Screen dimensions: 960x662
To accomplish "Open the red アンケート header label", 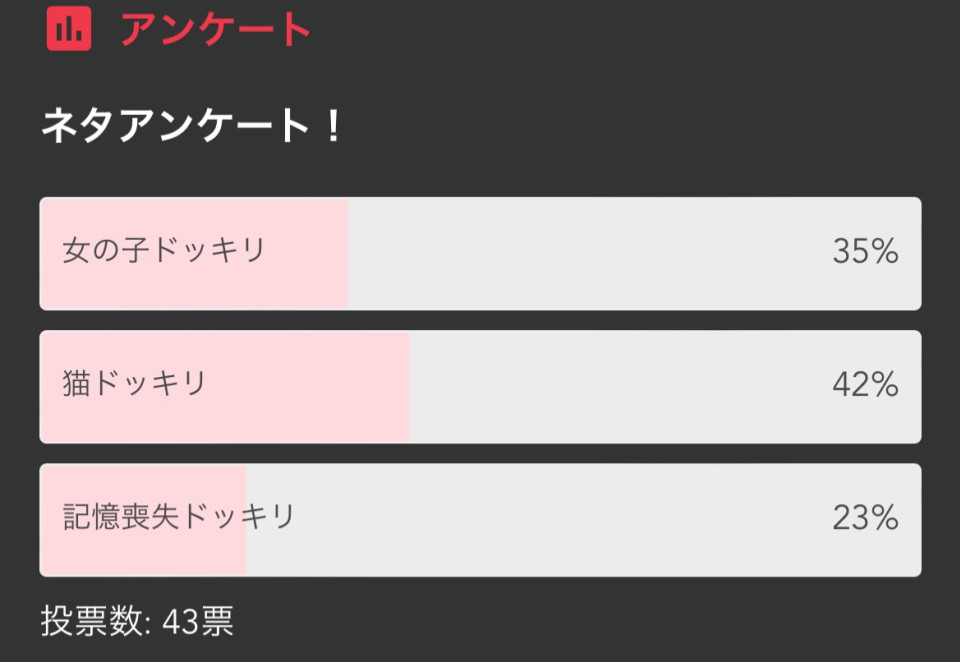I will coord(216,29).
